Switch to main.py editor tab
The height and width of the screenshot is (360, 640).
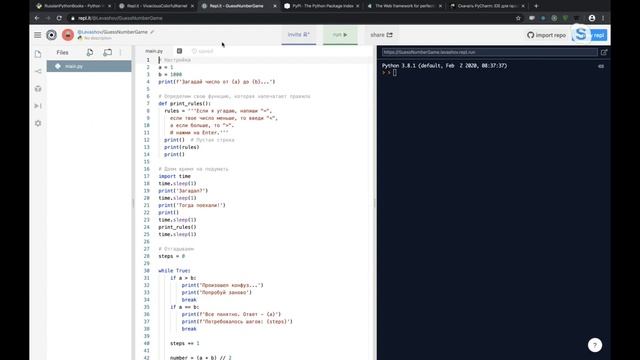pos(154,51)
